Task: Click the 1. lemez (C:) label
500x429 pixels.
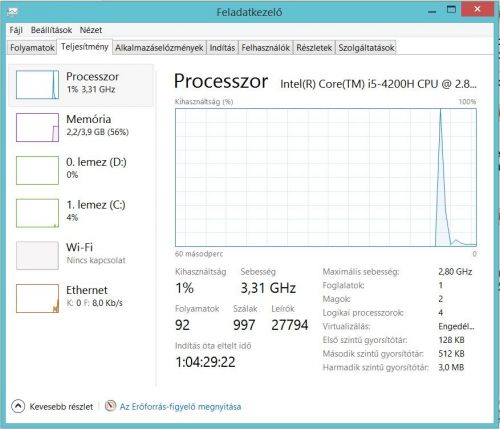Action: pos(96,205)
